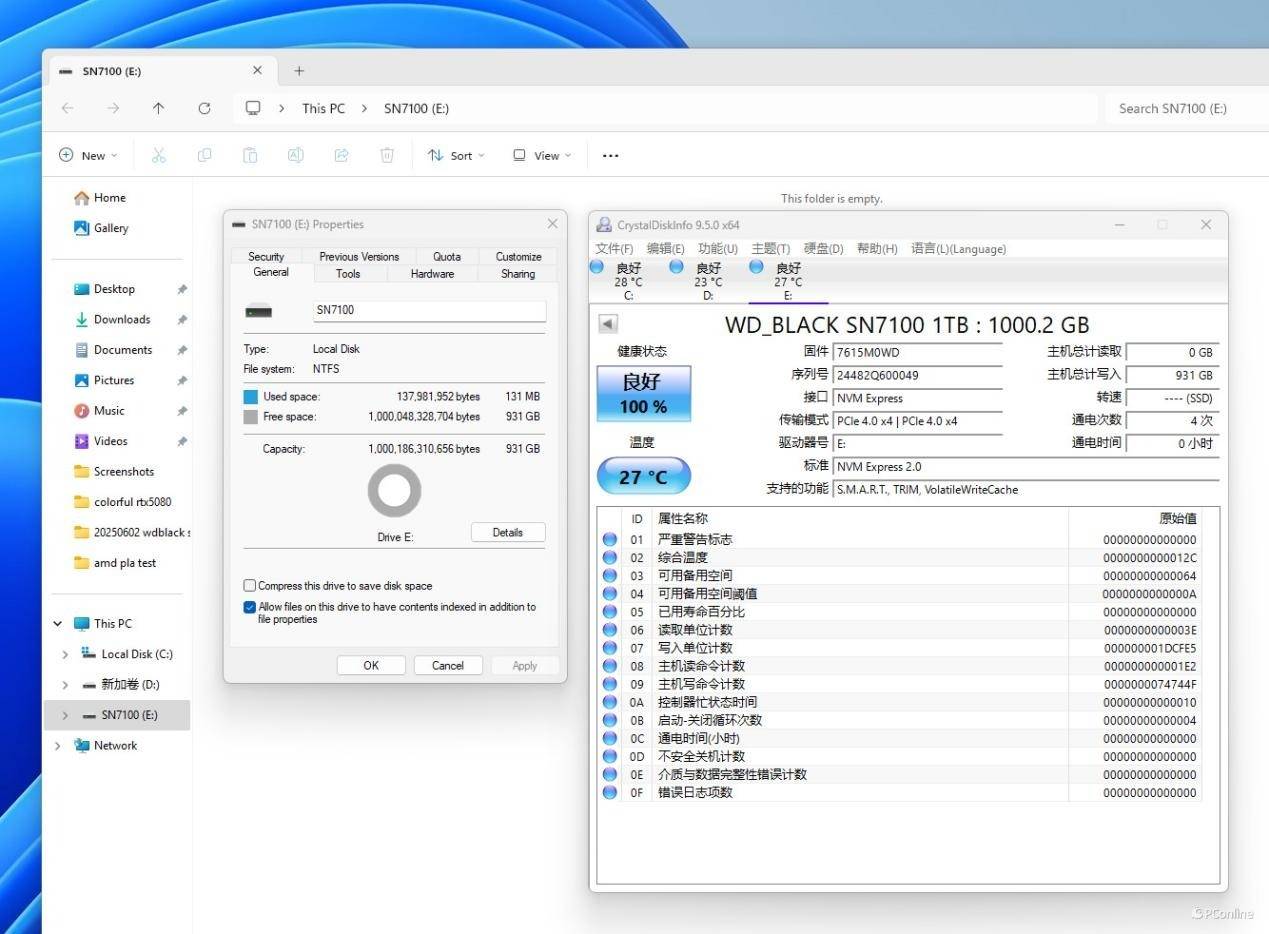The image size is (1269, 934).
Task: Open the 主题(T) menu in CrystalDiskInfo
Action: coord(770,249)
